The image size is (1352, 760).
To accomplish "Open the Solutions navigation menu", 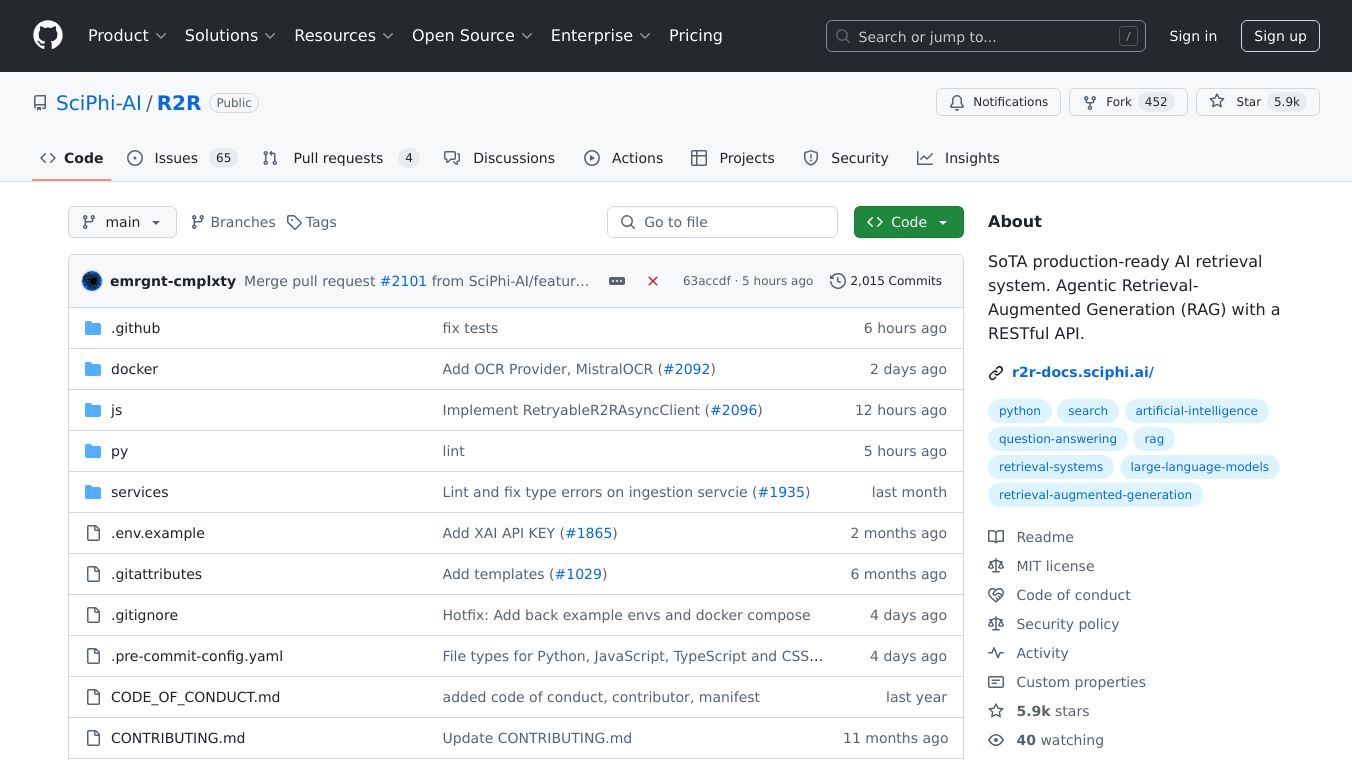I will coord(230,36).
